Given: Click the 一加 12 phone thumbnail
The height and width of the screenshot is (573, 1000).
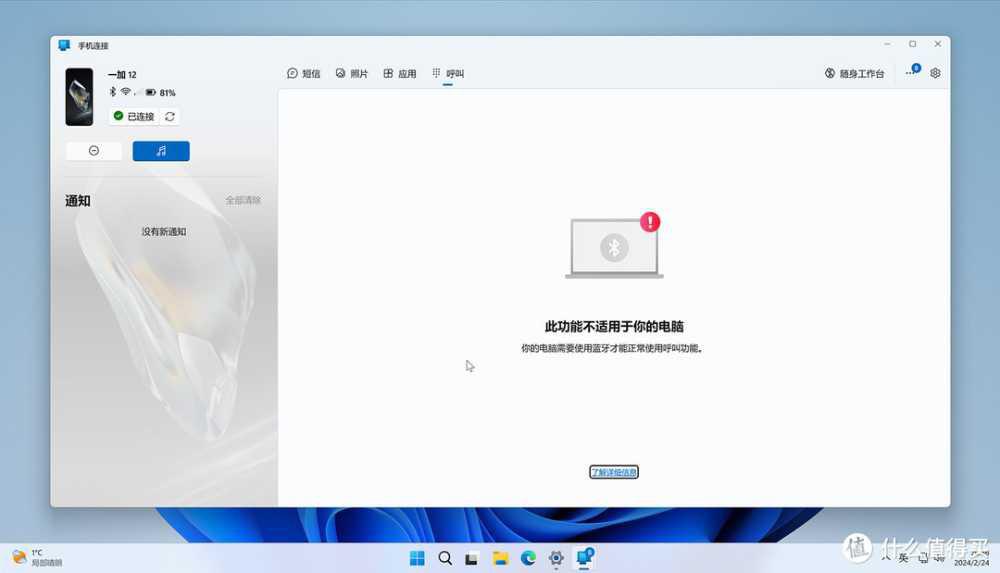Looking at the screenshot, I should (79, 97).
